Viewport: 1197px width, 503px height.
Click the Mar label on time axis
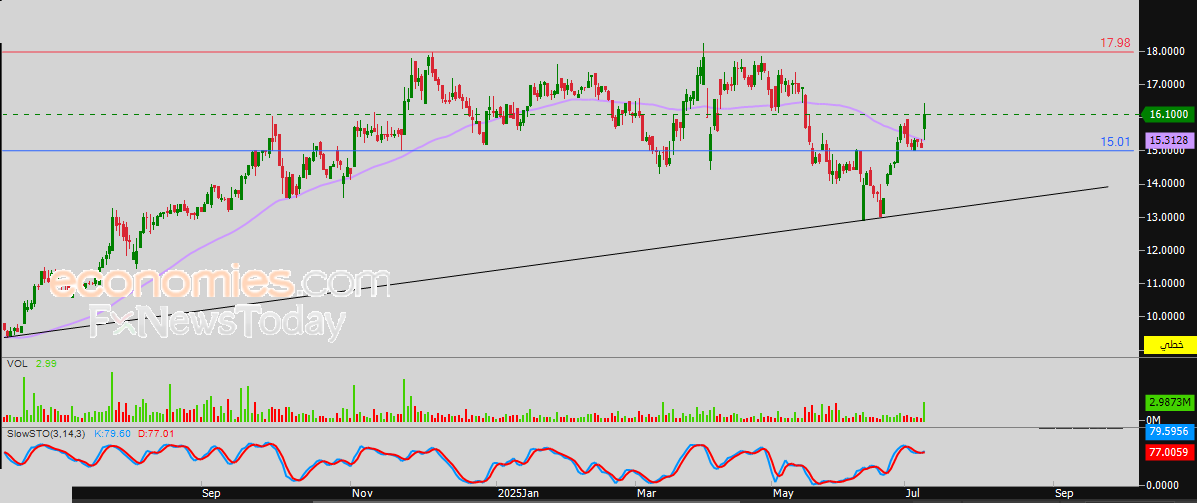click(646, 495)
